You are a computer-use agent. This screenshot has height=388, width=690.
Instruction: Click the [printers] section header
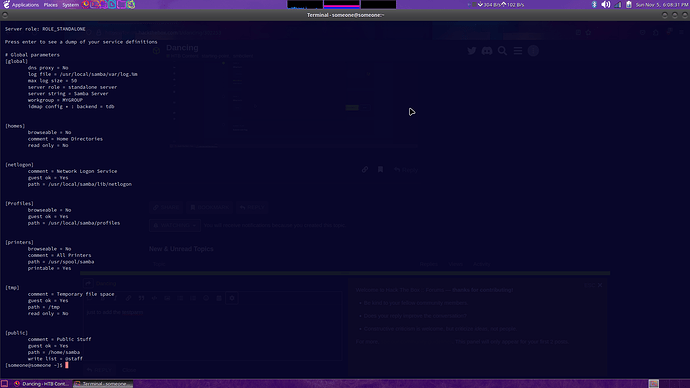[x=19, y=242]
